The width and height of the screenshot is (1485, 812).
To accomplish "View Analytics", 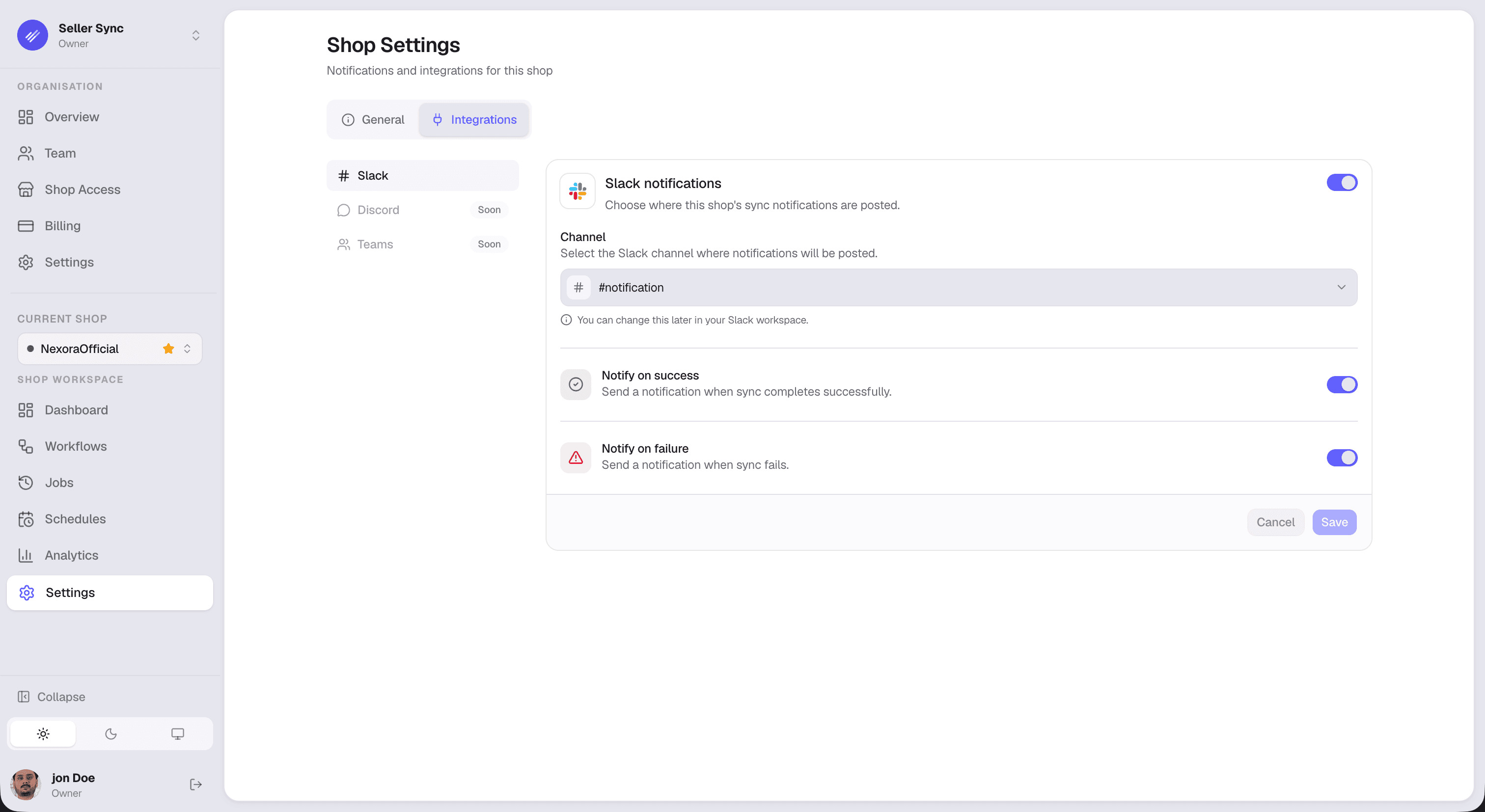I will pos(110,556).
